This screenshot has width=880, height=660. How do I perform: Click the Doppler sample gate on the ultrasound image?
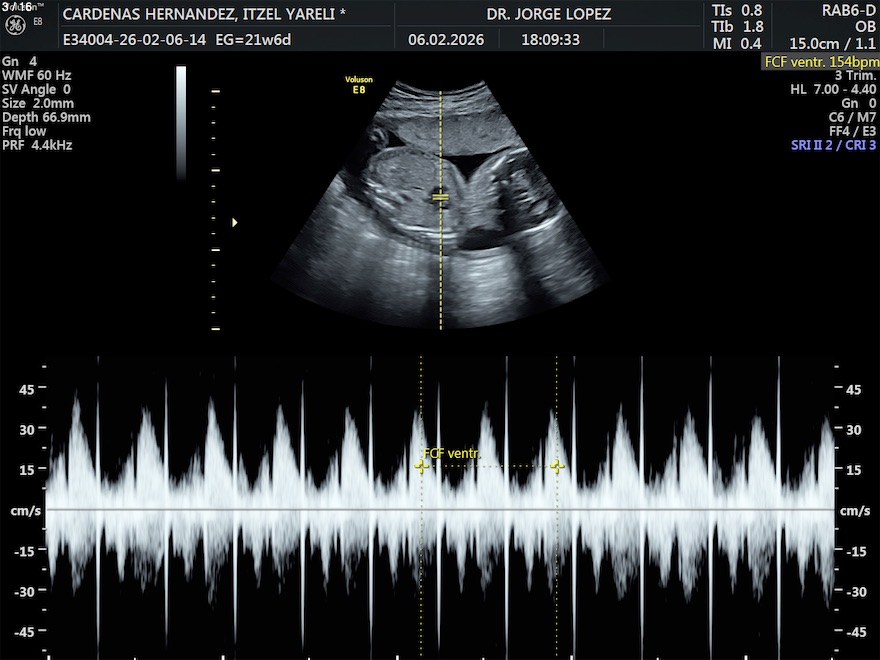[x=440, y=197]
